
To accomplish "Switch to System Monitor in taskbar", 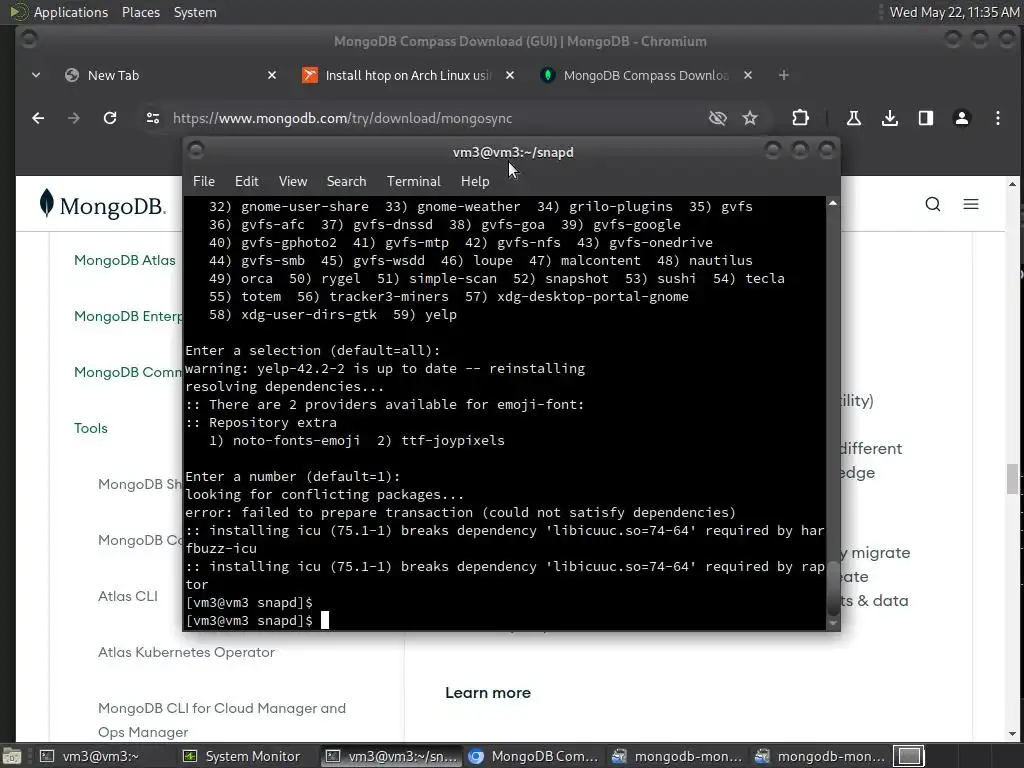I will [x=248, y=756].
